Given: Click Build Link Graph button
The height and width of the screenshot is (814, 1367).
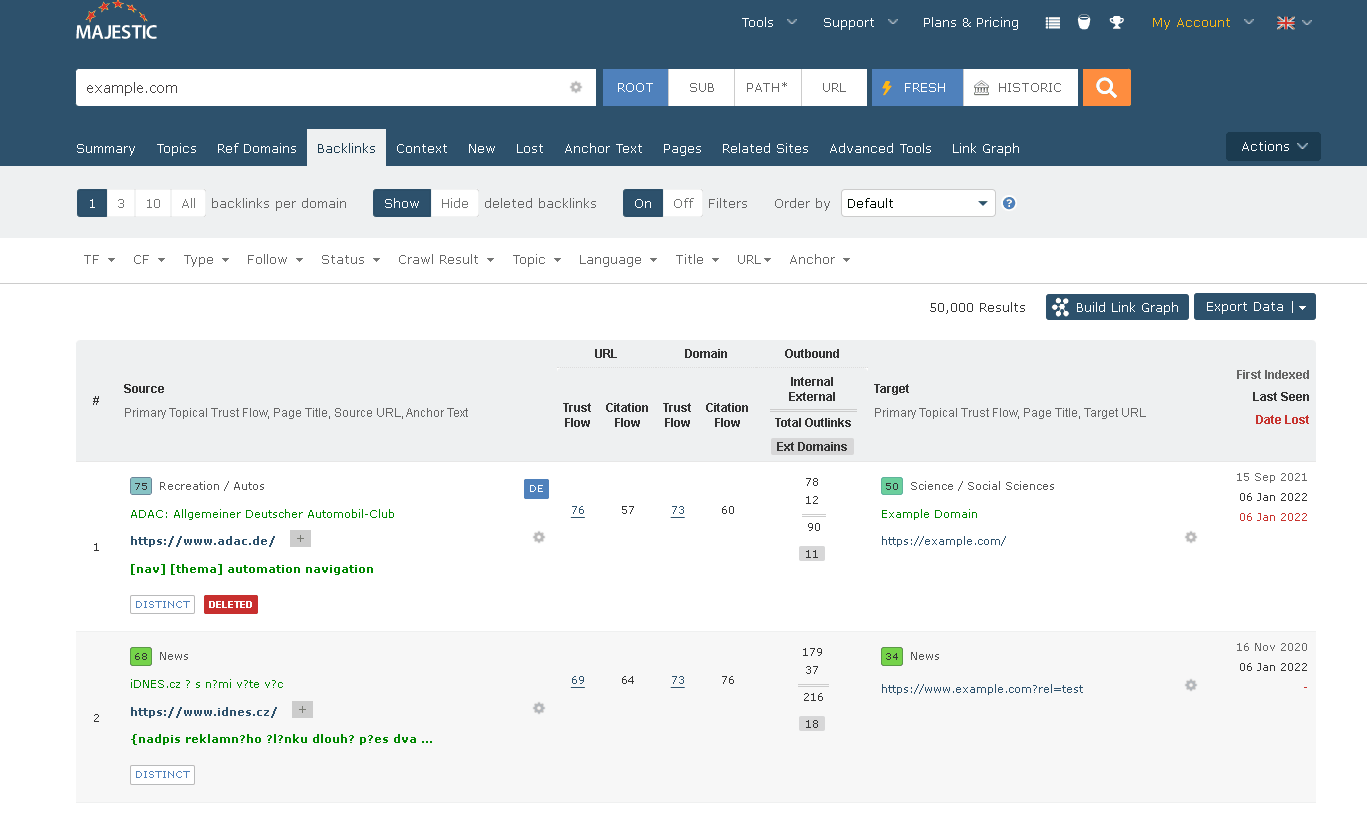Looking at the screenshot, I should click(1117, 307).
